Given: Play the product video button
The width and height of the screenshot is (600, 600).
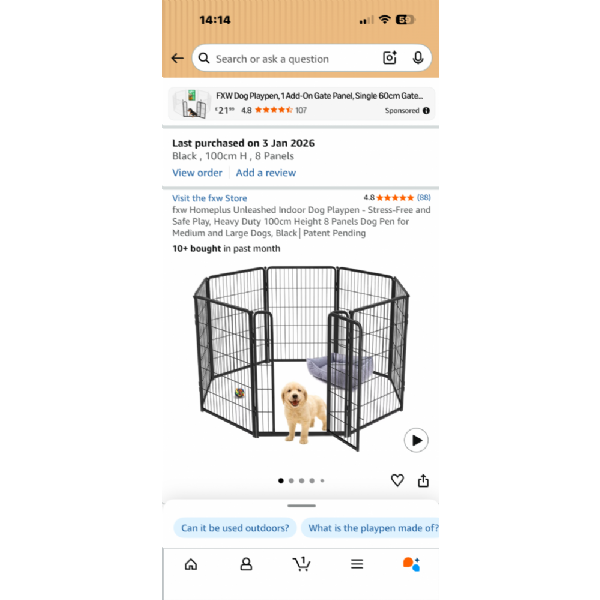Looking at the screenshot, I should pyautogui.click(x=416, y=440).
